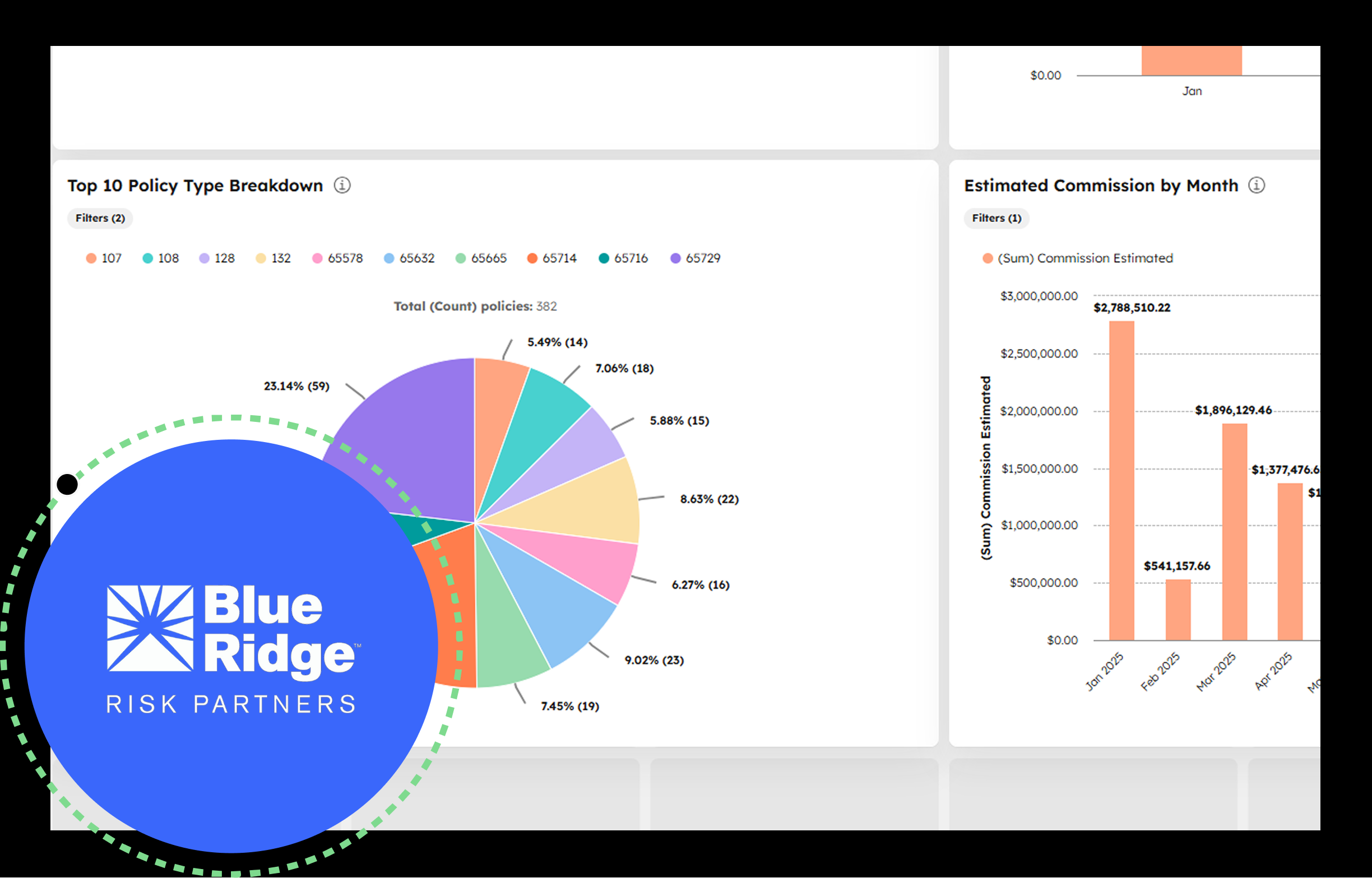This screenshot has height=878, width=1372.
Task: Toggle legend item 65714
Action: tap(552, 258)
